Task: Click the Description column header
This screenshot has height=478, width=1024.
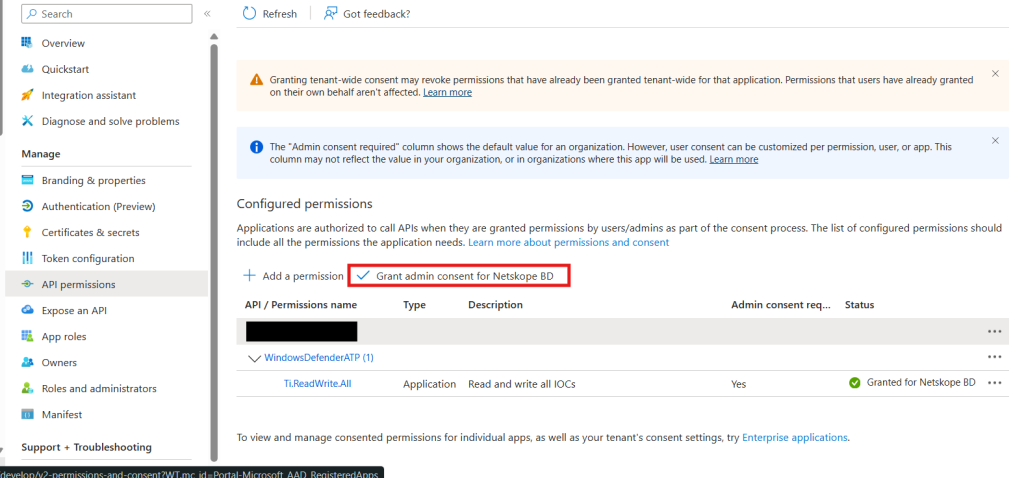Action: 496,305
